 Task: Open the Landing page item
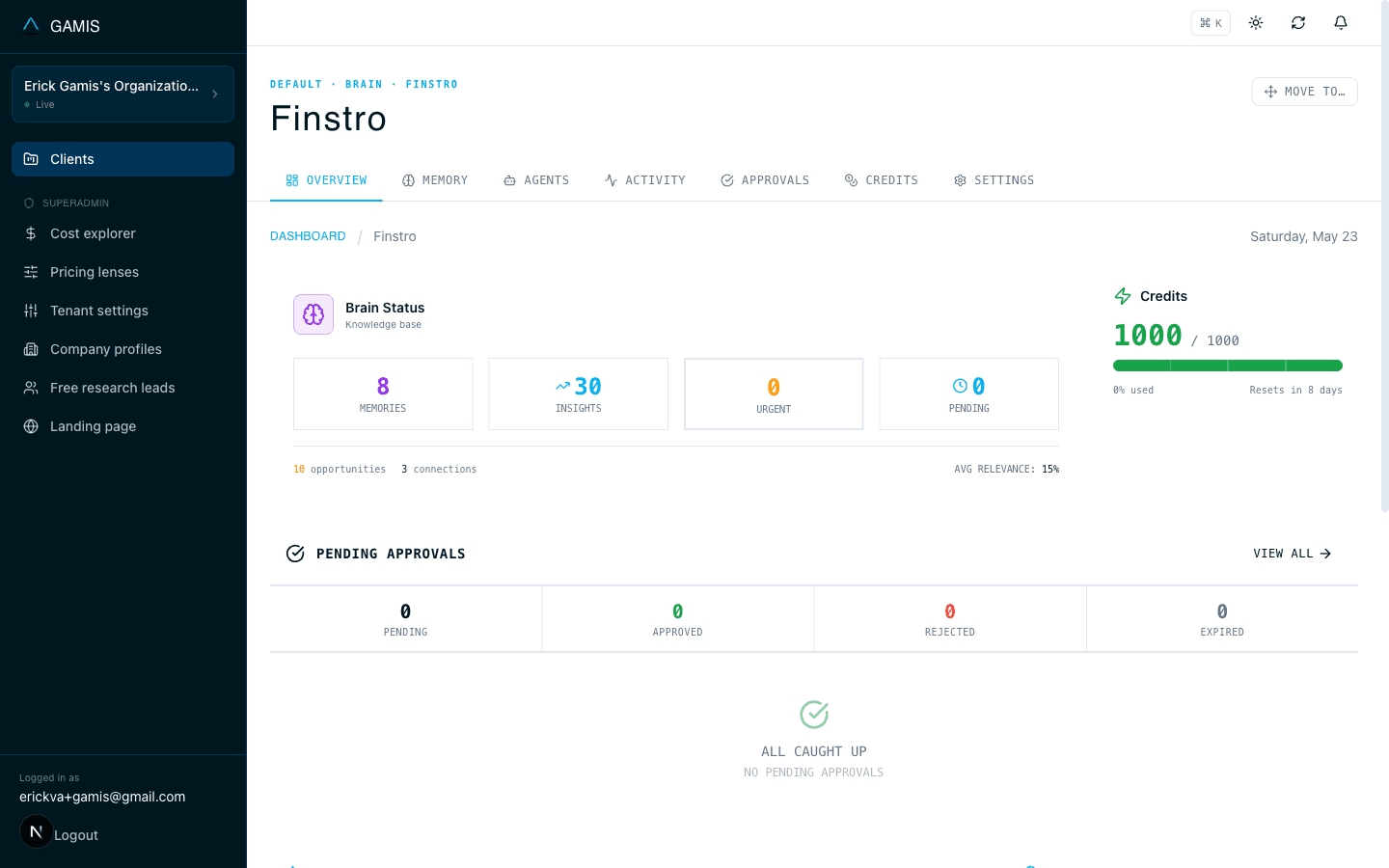[x=123, y=426]
